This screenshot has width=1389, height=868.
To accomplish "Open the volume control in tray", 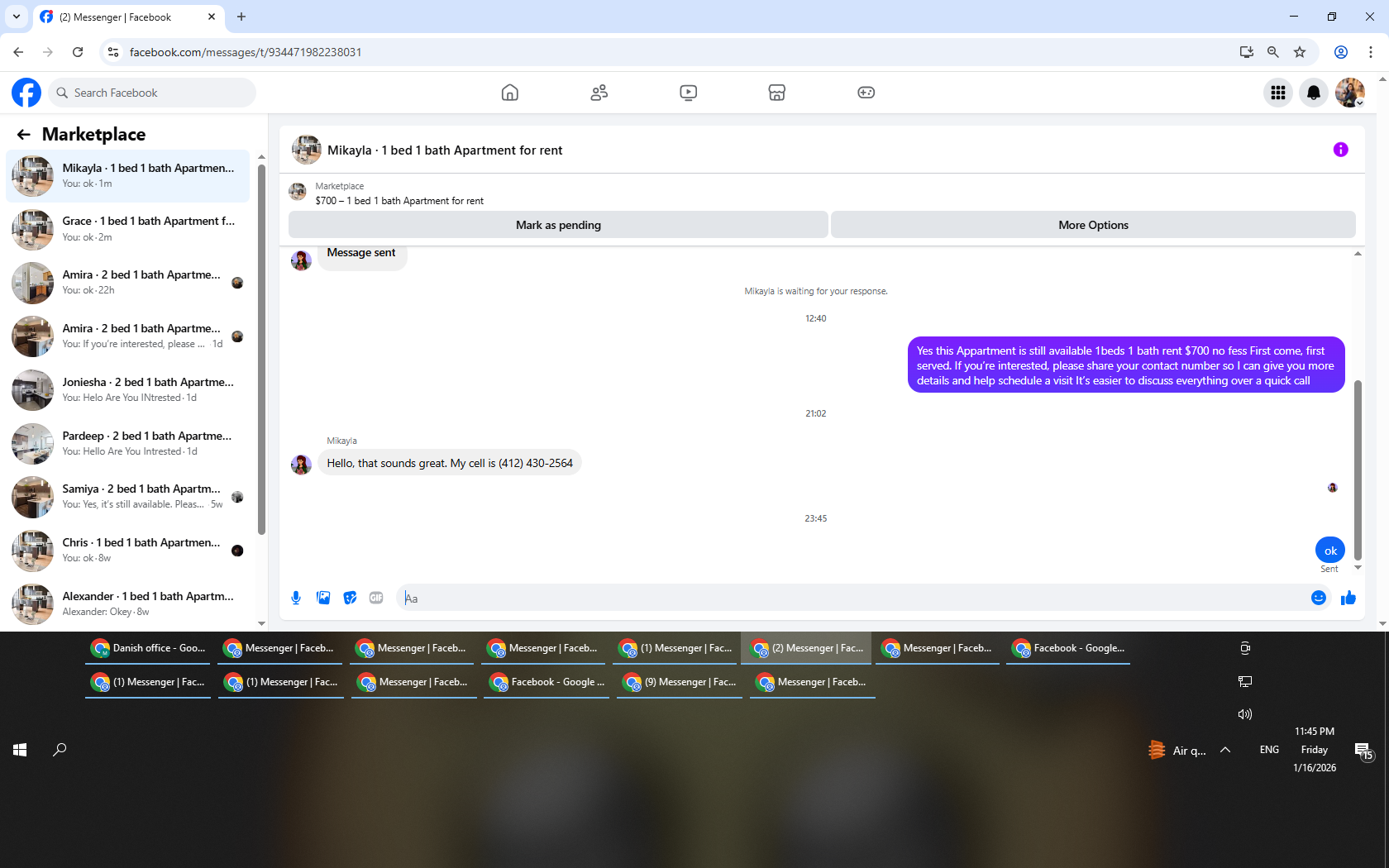I will (1245, 714).
